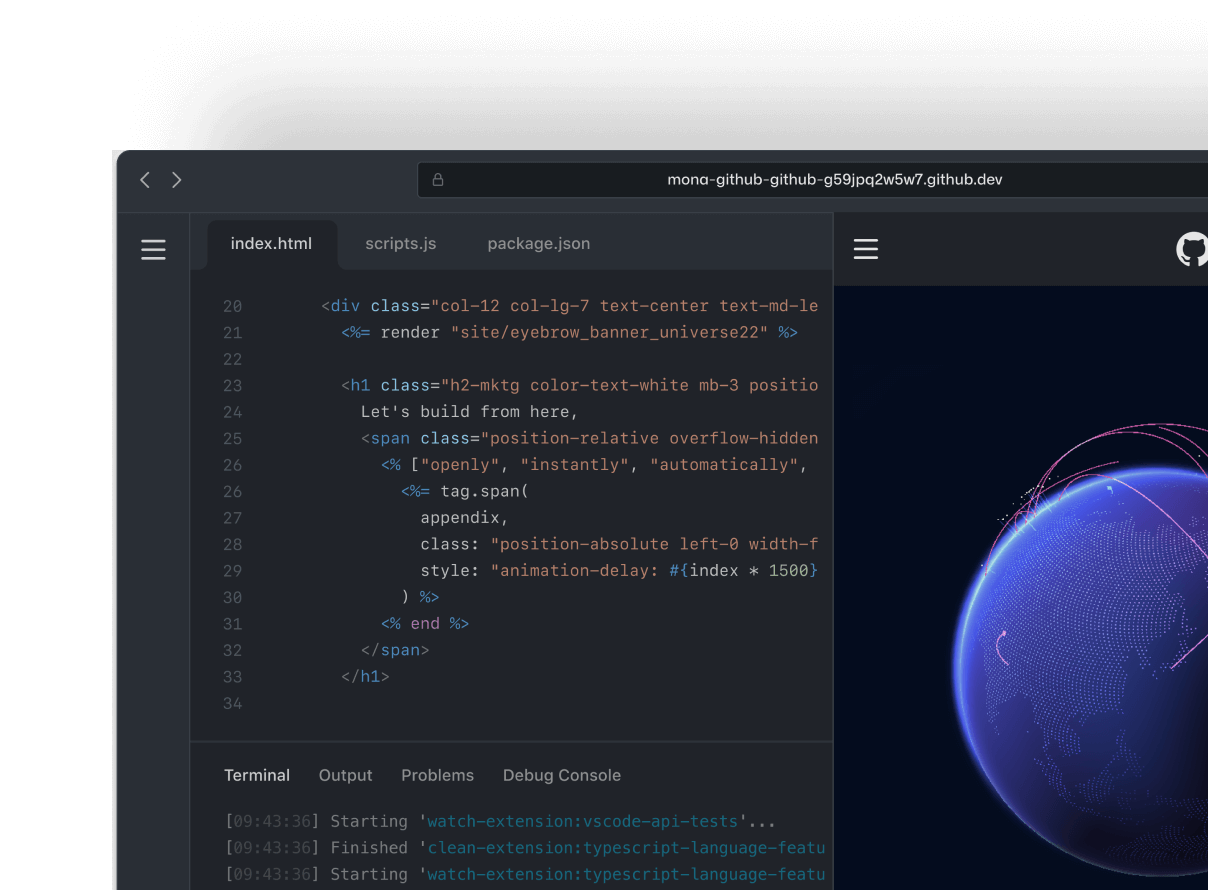
Task: Switch to the Output panel tab
Action: tap(345, 775)
